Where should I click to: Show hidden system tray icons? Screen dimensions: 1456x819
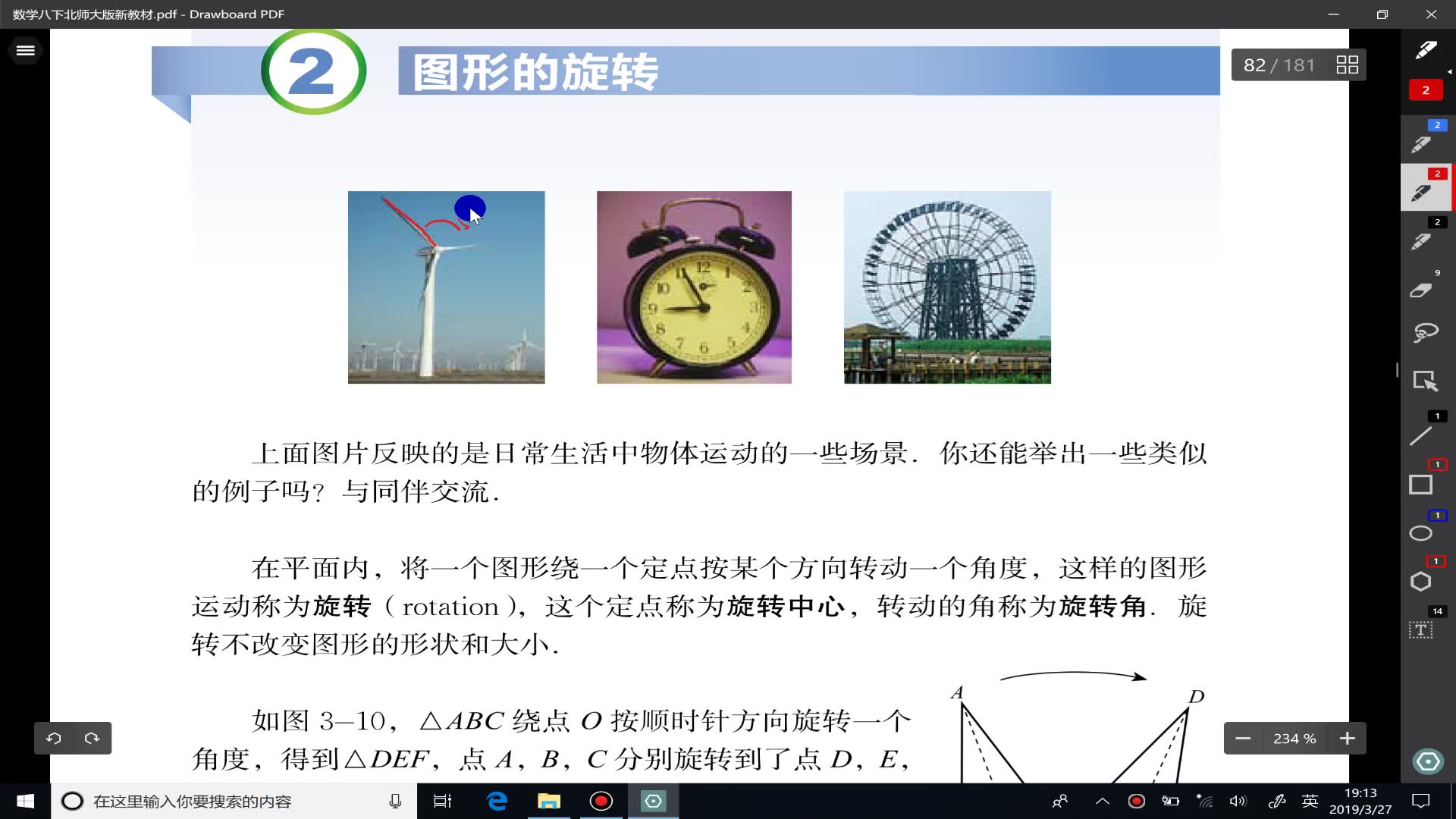(x=1102, y=801)
